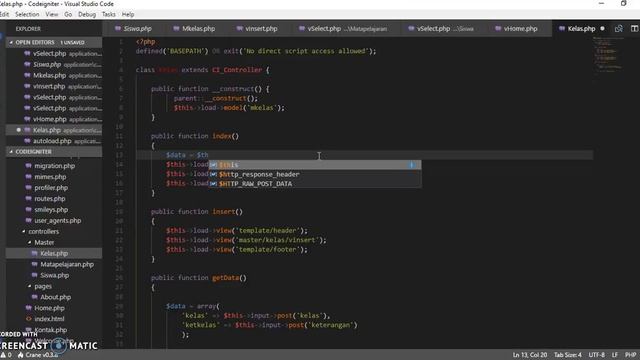Click the EXPLORER panel title
The image size is (640, 360).
pyautogui.click(x=28, y=29)
